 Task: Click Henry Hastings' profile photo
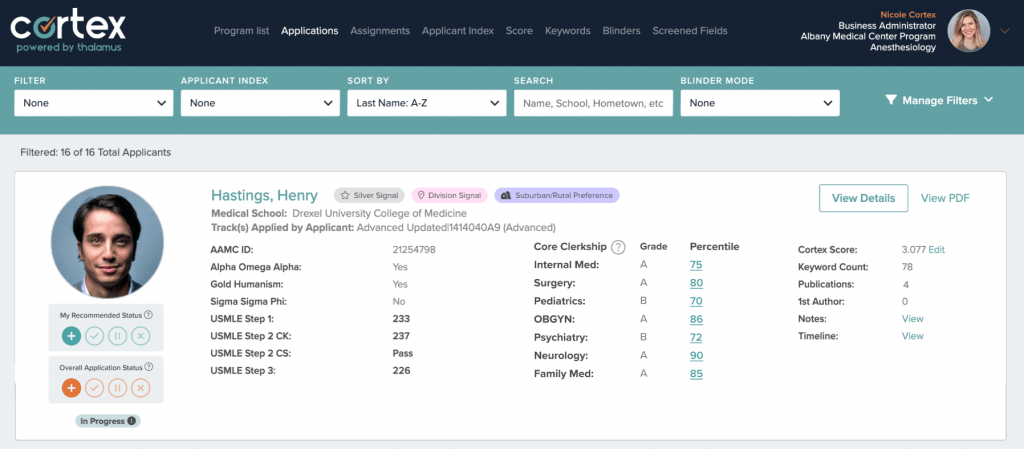coord(107,242)
